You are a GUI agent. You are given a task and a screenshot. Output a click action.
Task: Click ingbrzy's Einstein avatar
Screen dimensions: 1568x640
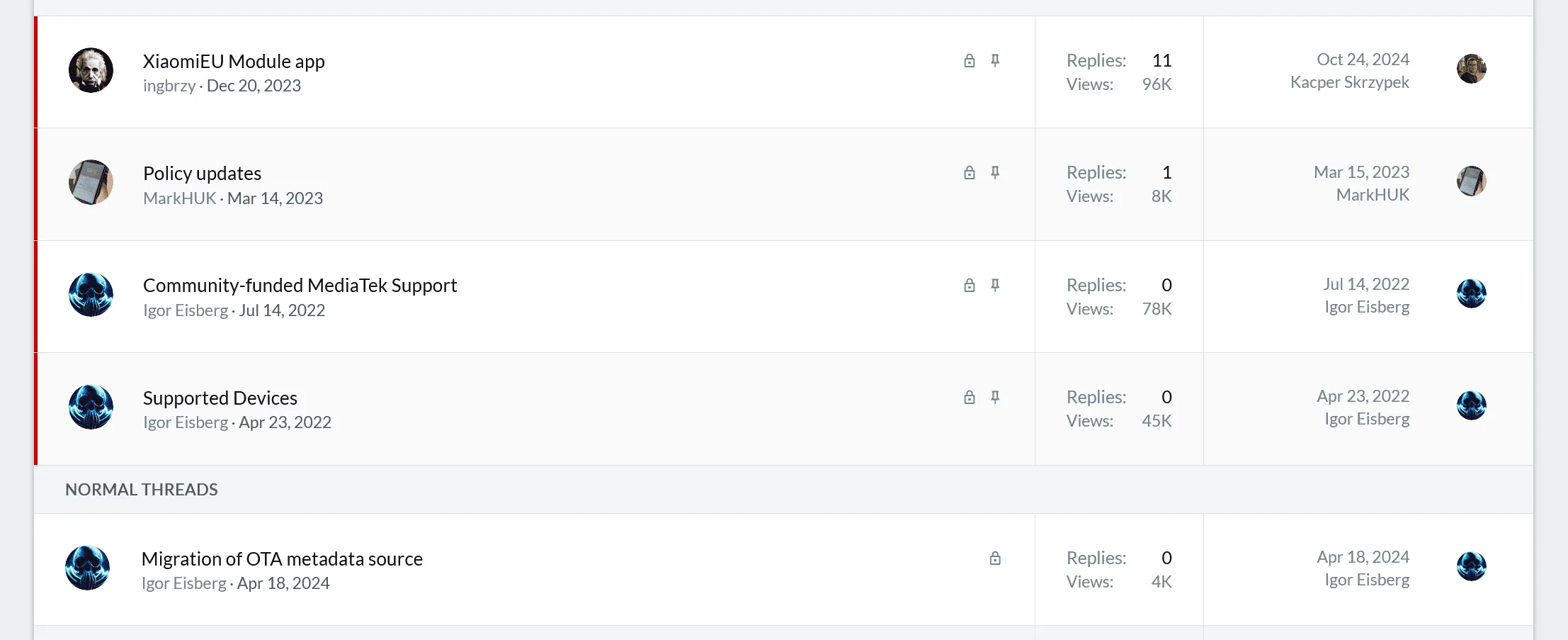click(91, 70)
